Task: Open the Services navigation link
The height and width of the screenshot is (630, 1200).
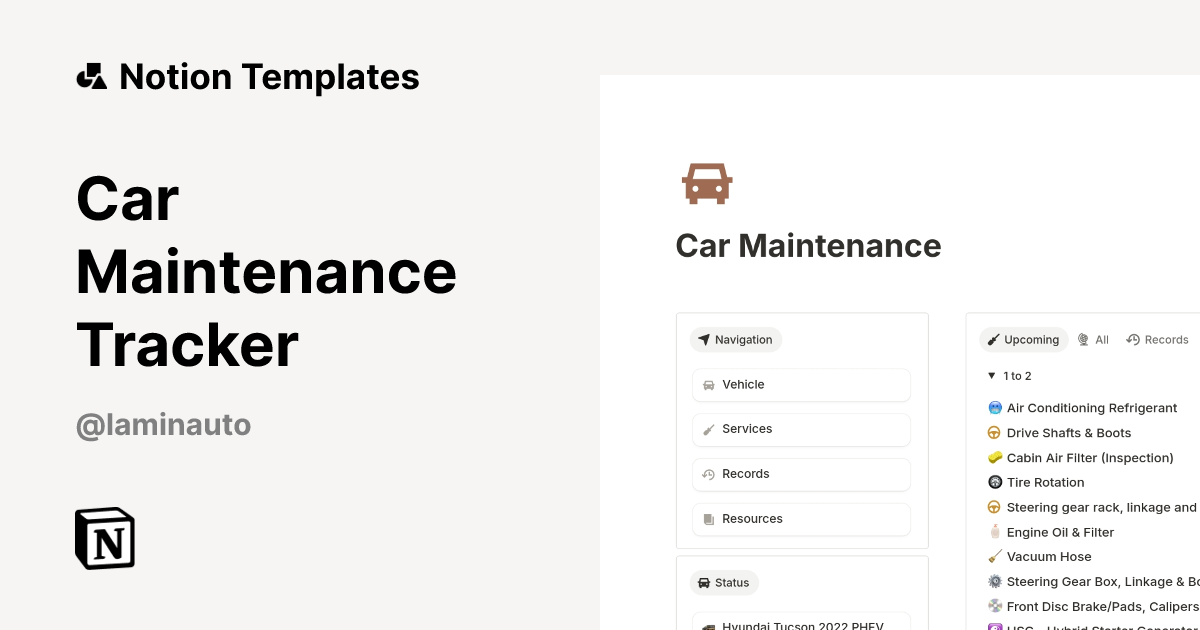Action: point(801,430)
